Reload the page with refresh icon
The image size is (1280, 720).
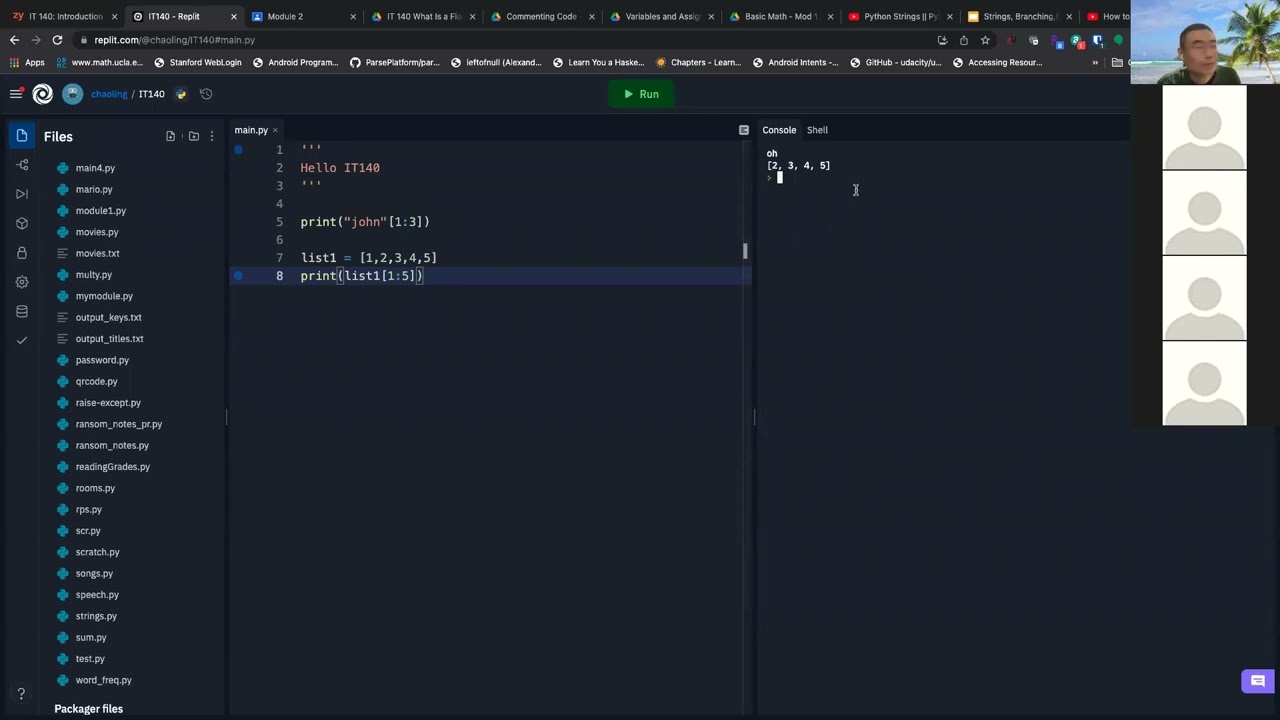57,40
